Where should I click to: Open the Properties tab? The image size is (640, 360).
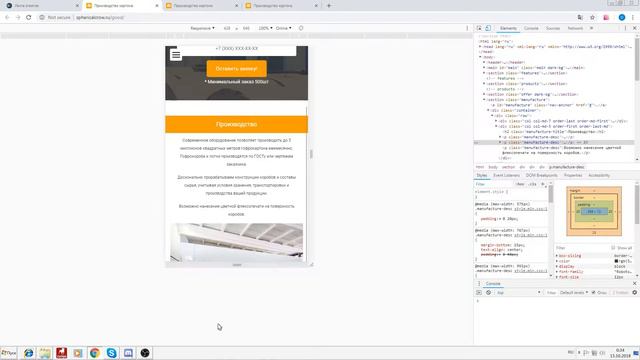(x=573, y=176)
